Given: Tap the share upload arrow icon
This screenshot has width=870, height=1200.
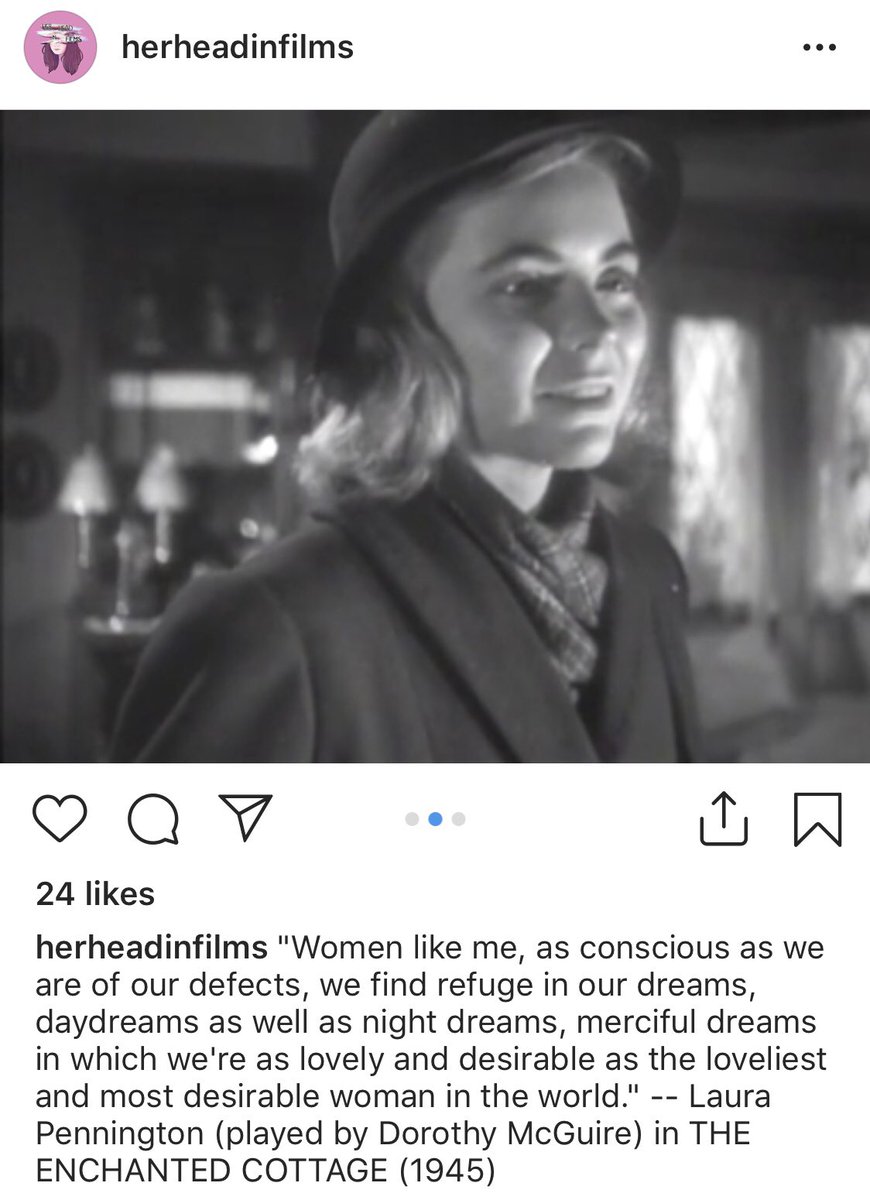Looking at the screenshot, I should point(724,817).
